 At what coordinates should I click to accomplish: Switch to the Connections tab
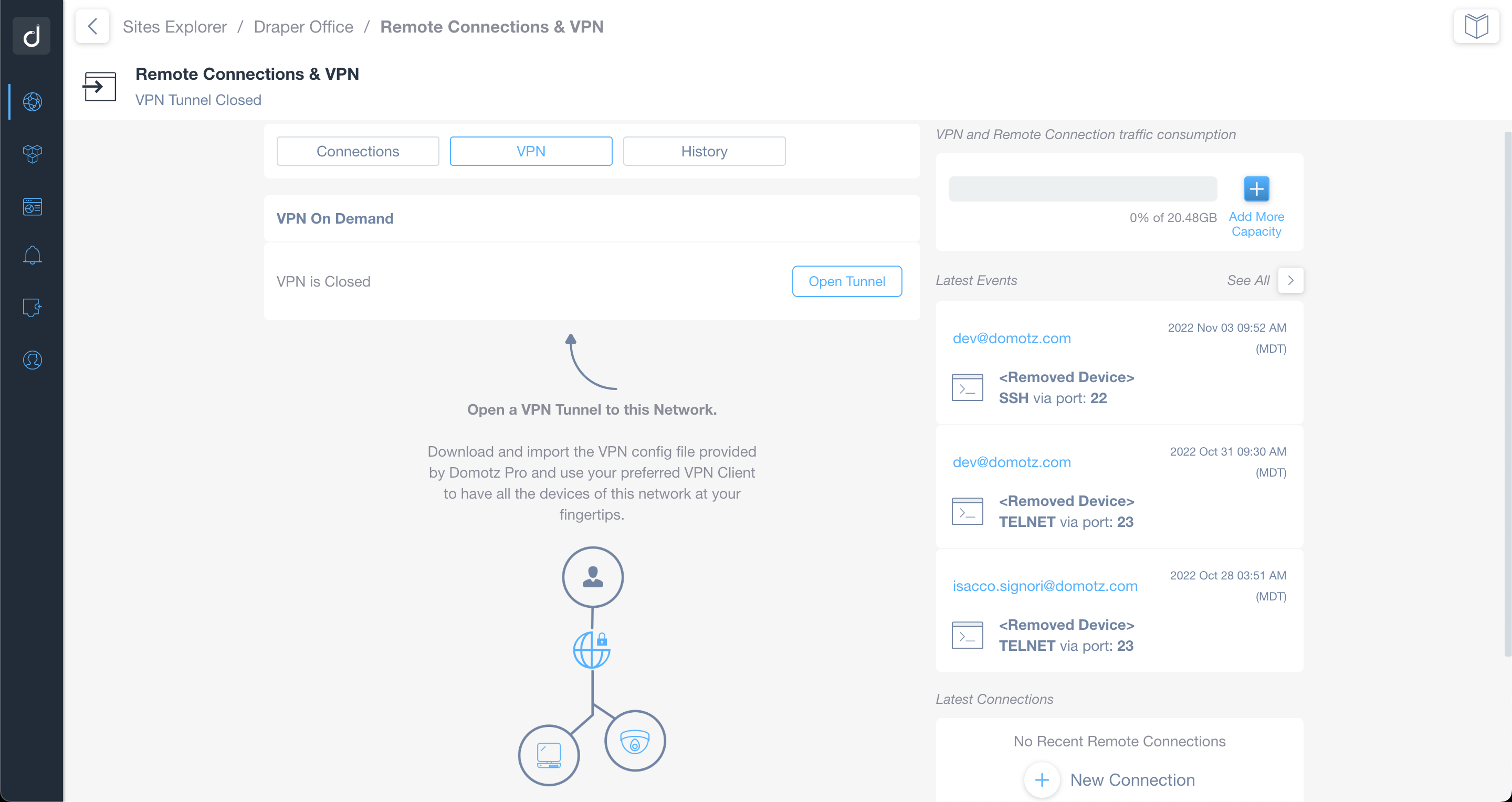[x=358, y=151]
